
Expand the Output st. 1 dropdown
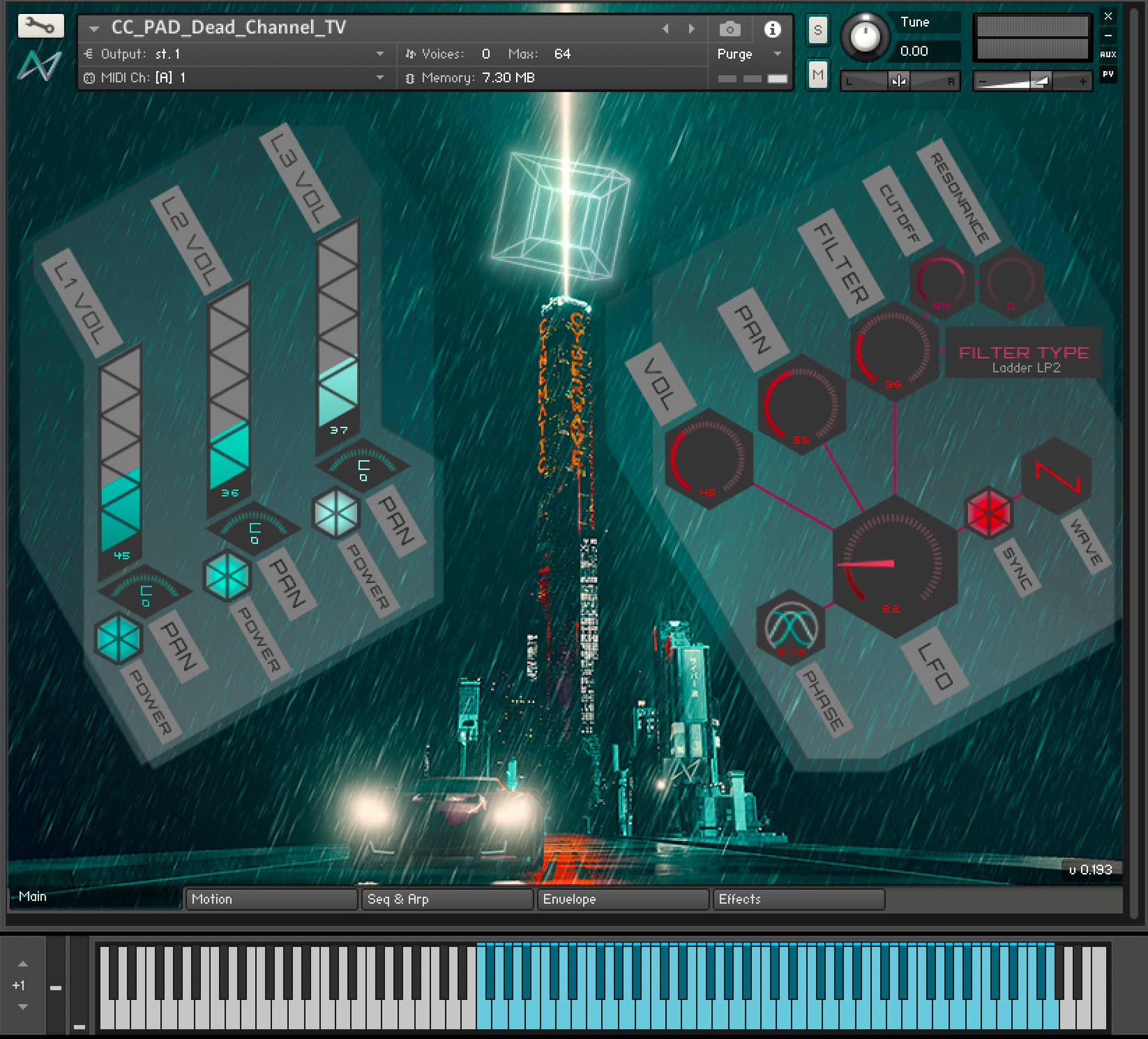point(380,54)
